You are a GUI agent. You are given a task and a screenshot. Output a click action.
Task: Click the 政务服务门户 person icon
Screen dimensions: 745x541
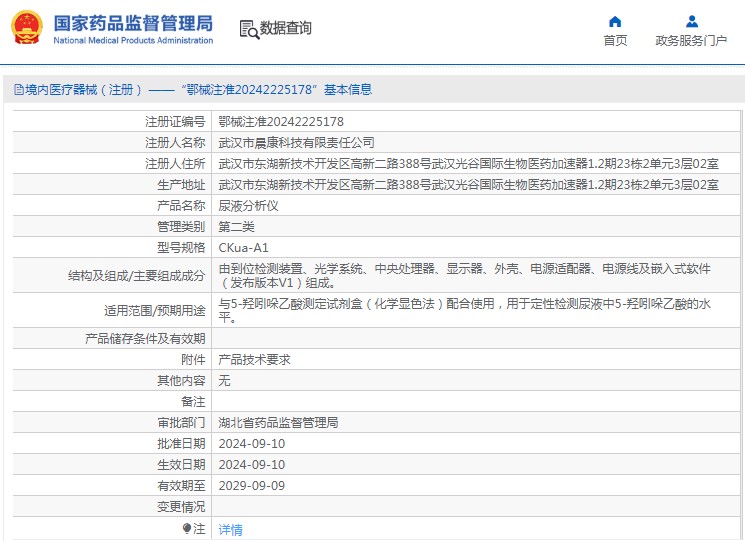click(691, 21)
